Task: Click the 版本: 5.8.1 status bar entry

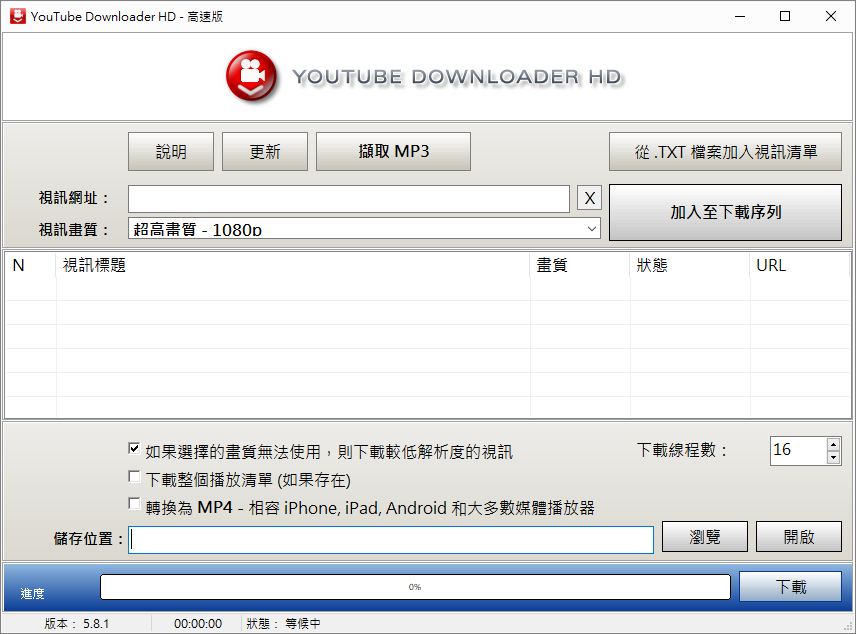Action: coord(76,624)
